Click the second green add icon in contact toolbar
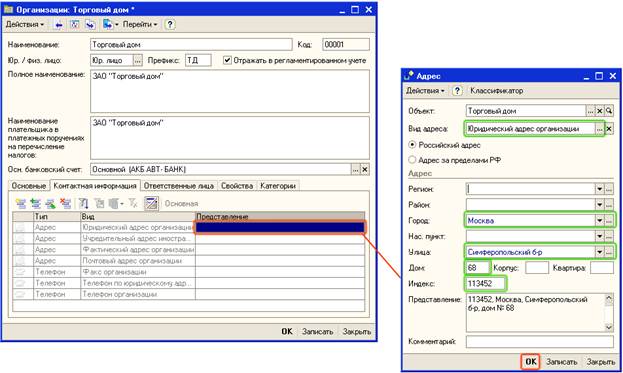This screenshot has width=623, height=373. click(x=36, y=204)
